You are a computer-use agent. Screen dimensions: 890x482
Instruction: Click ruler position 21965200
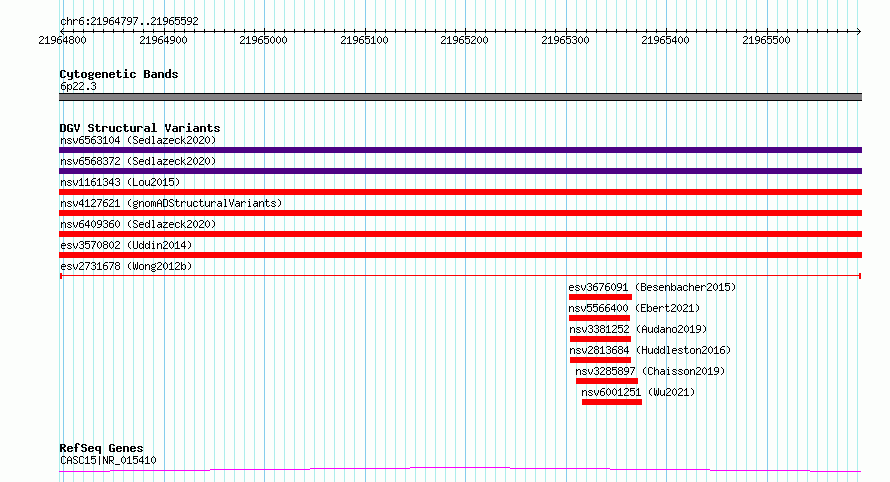tap(464, 40)
